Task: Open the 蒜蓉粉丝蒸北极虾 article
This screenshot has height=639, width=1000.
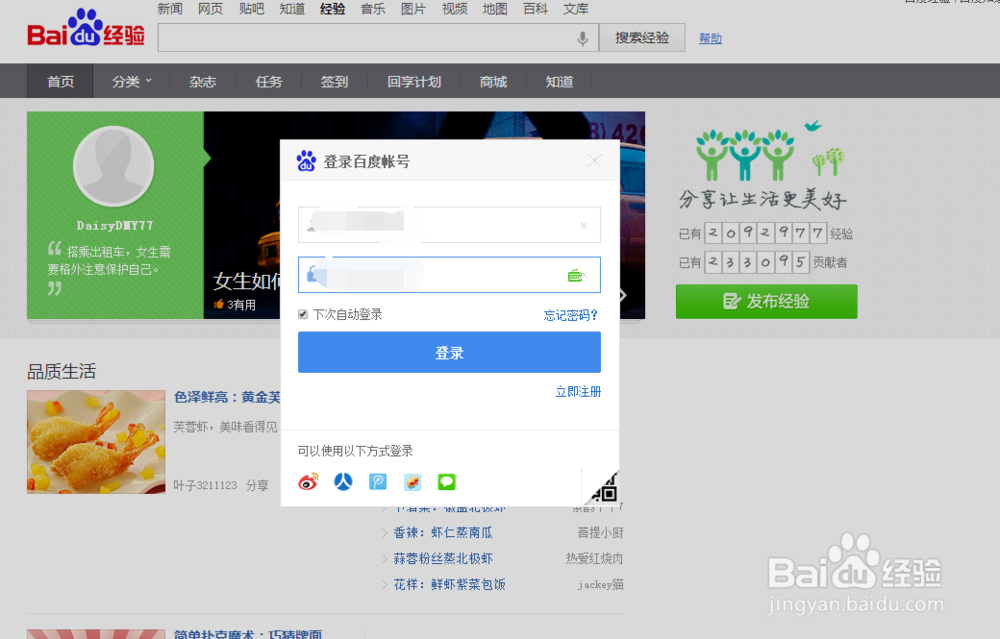Action: click(443, 559)
